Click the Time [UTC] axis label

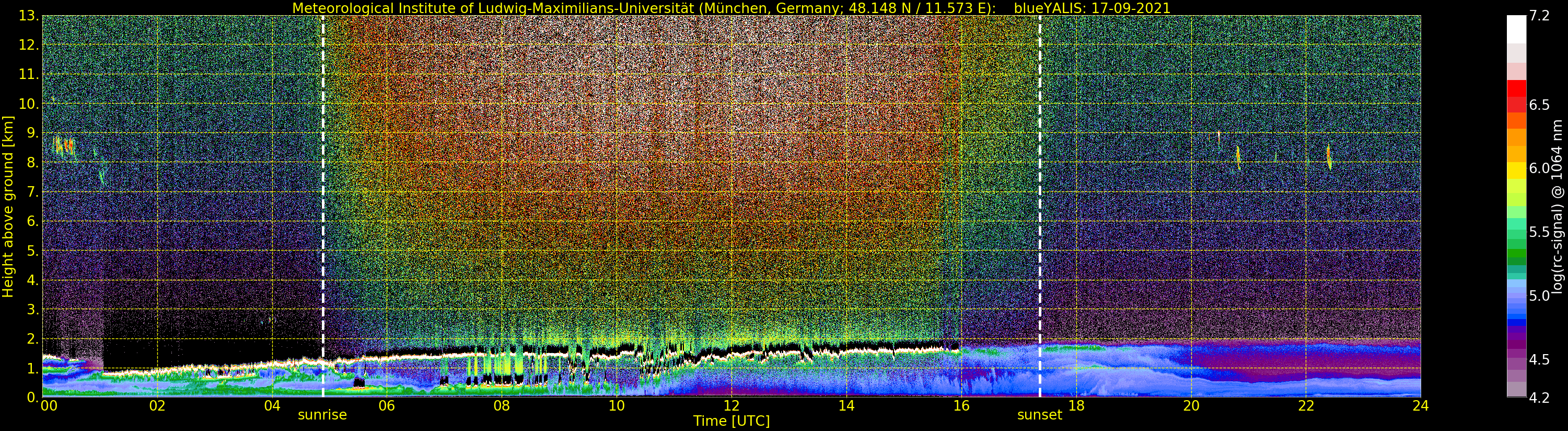click(x=731, y=421)
